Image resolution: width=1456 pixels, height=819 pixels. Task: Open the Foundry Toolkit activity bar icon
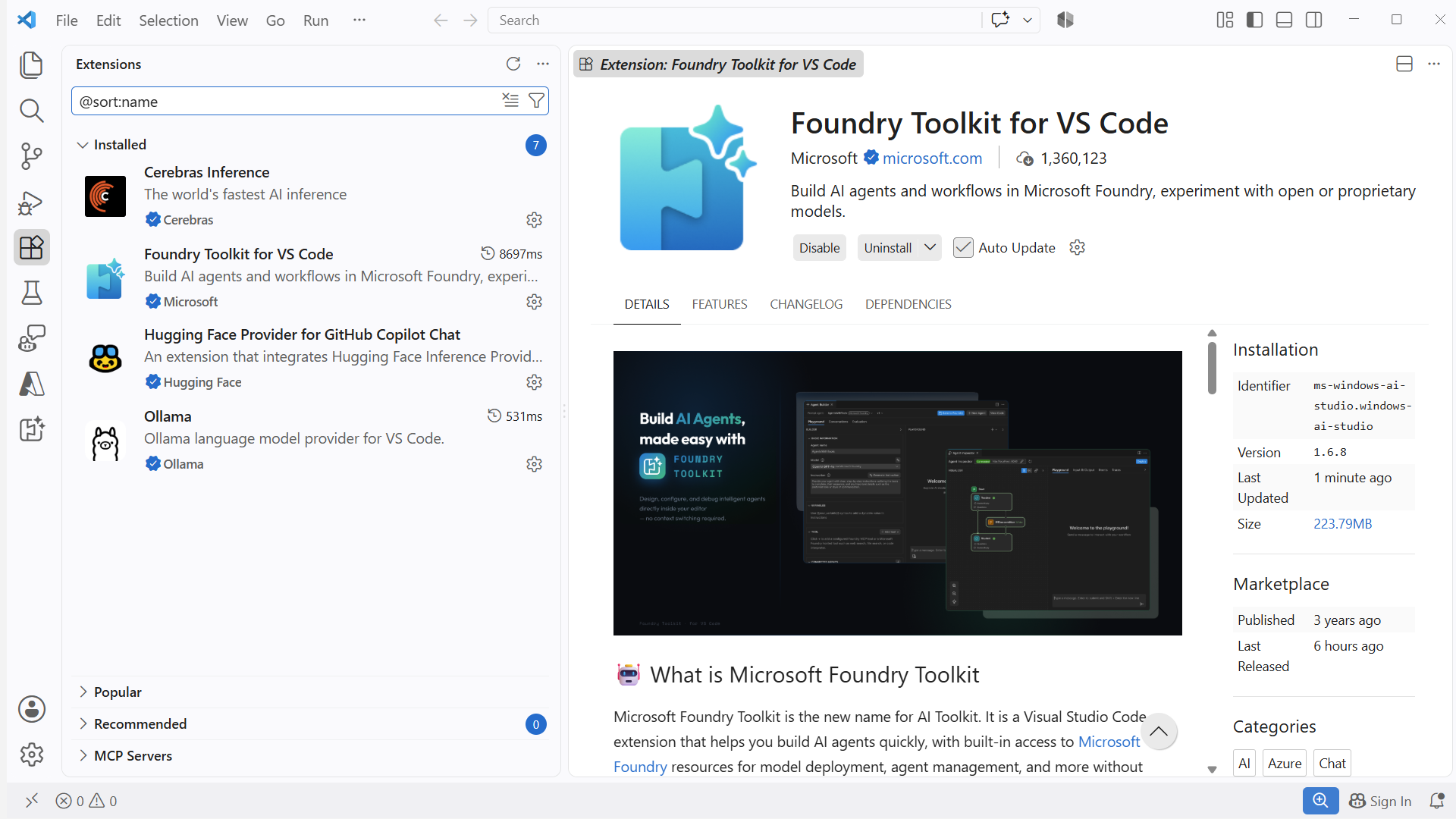pos(31,429)
